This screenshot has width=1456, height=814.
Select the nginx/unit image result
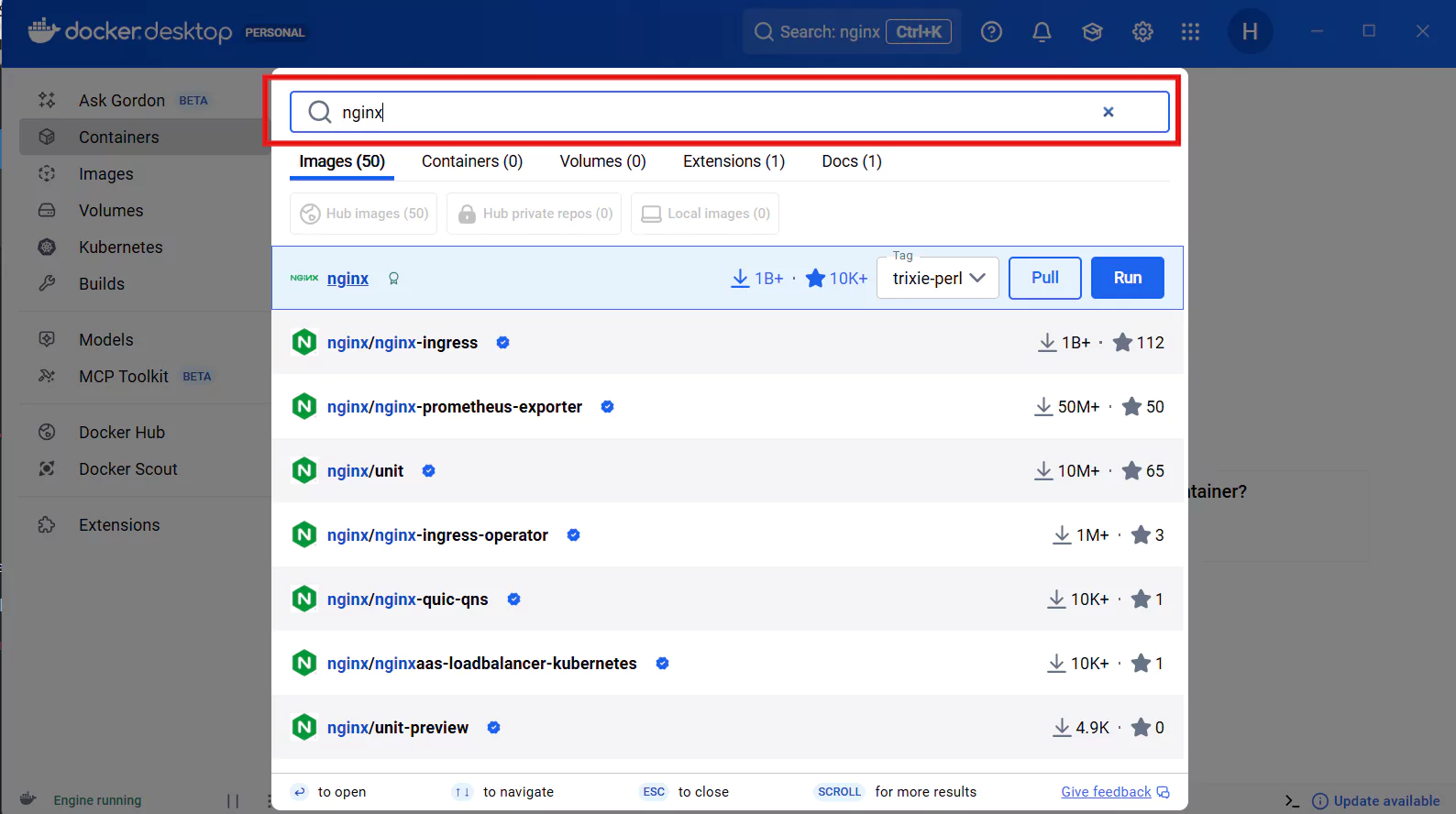tap(365, 471)
